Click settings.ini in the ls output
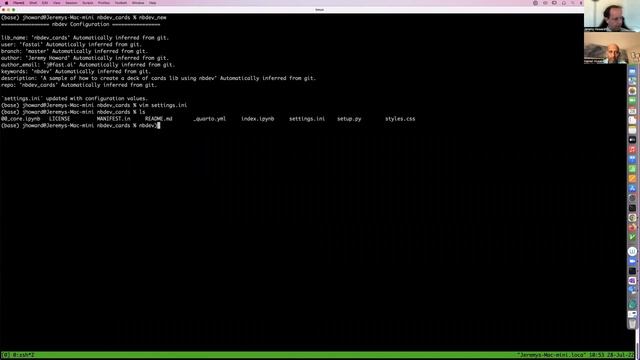This screenshot has width=640, height=360. coord(307,119)
